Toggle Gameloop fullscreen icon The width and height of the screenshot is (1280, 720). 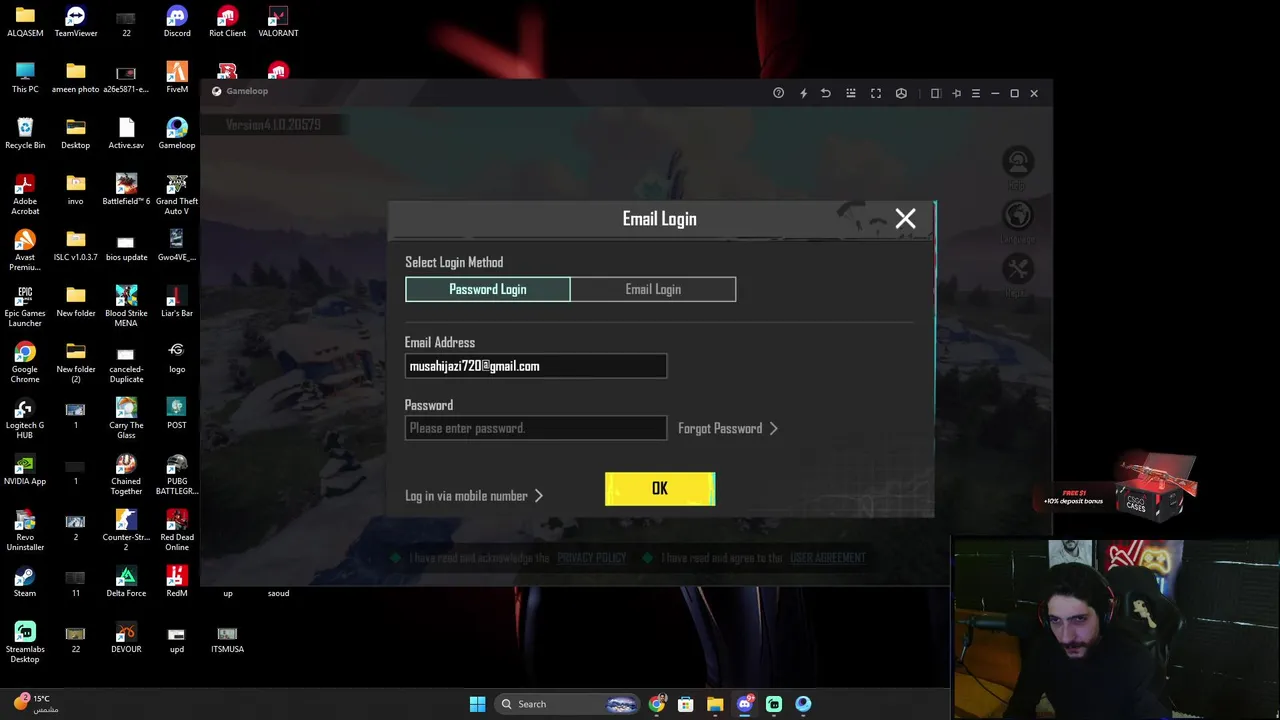coord(876,93)
